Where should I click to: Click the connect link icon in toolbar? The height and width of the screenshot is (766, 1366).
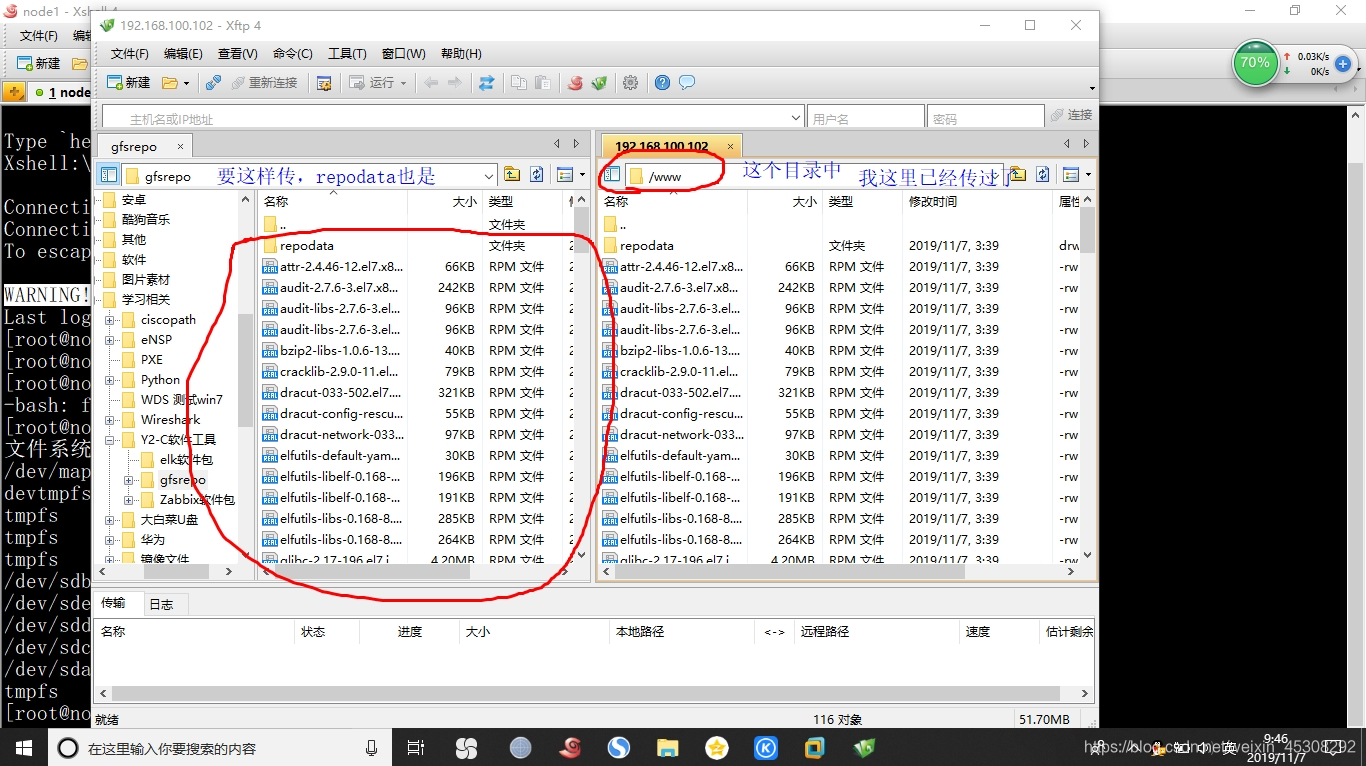pos(213,83)
